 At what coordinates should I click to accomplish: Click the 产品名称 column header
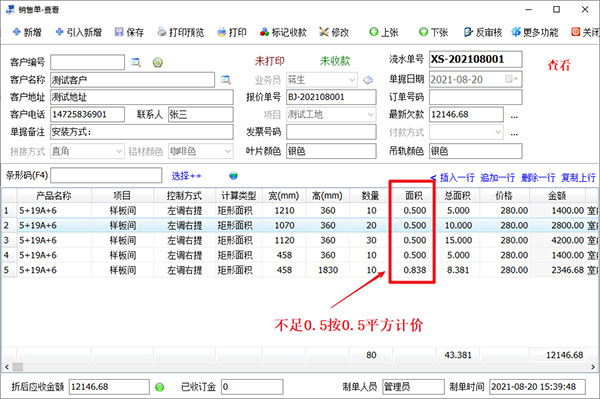(x=54, y=196)
